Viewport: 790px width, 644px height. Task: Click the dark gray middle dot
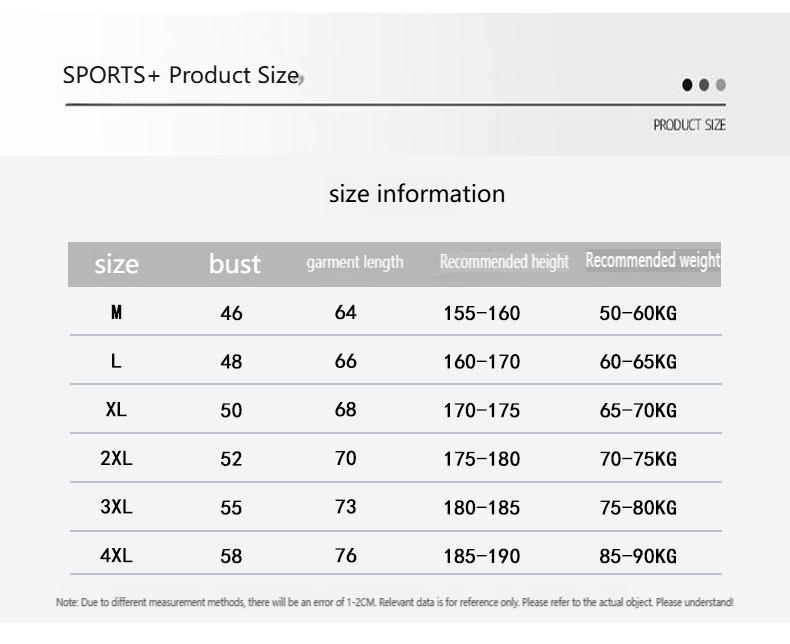click(704, 85)
